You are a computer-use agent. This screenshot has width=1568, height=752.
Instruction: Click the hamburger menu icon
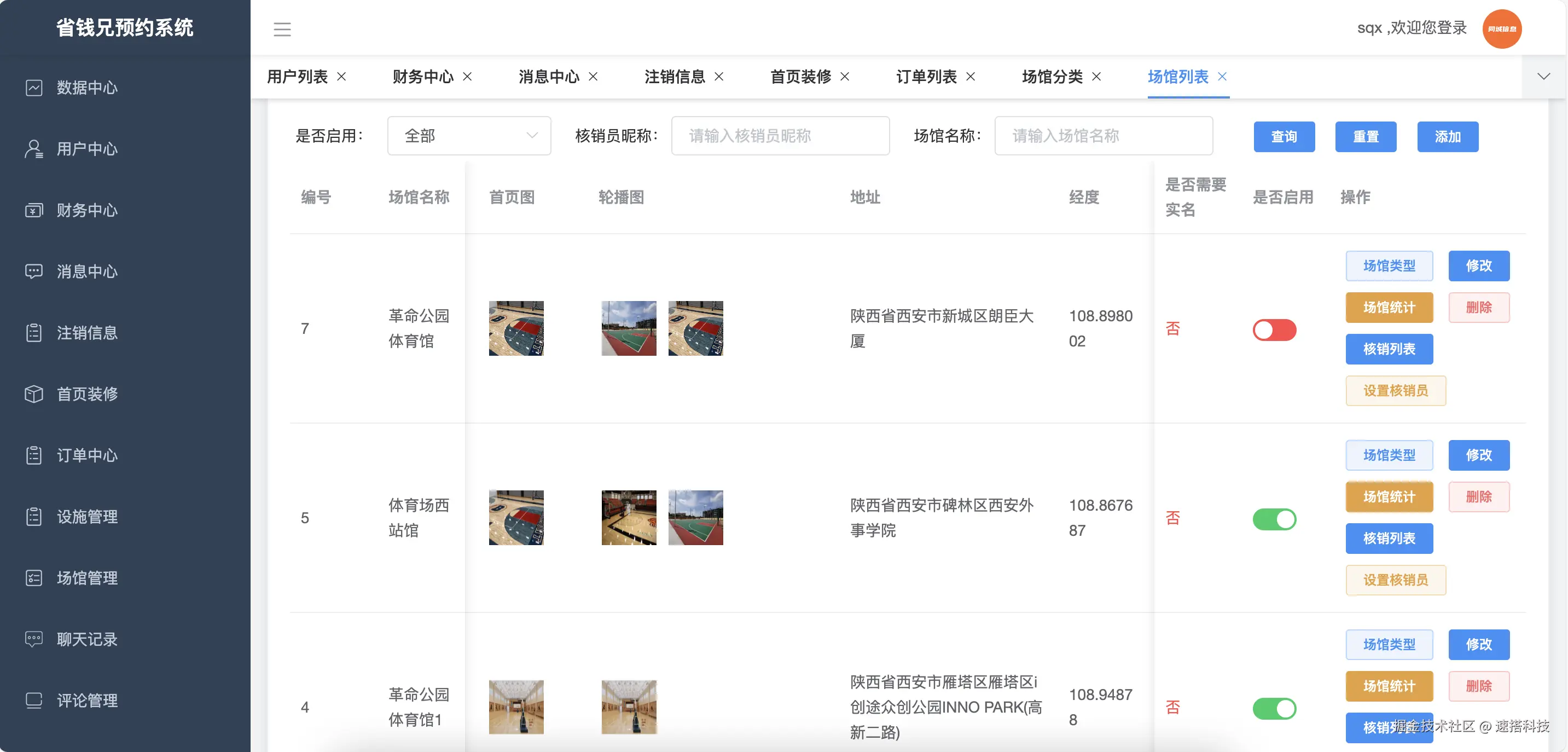click(282, 28)
